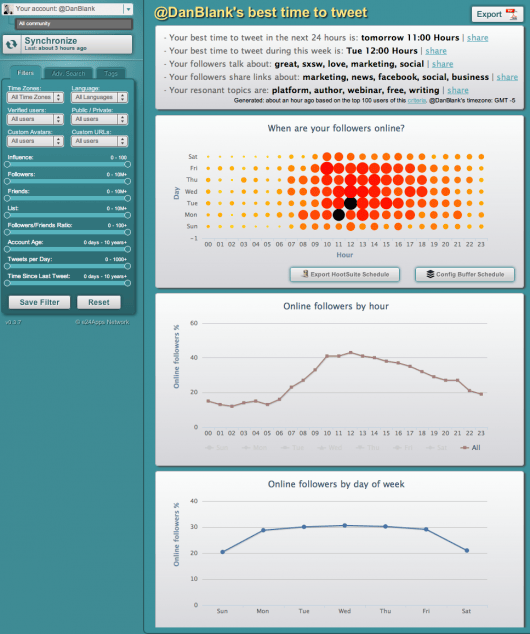Open the criteria link
This screenshot has height=634, width=530.
click(x=417, y=100)
